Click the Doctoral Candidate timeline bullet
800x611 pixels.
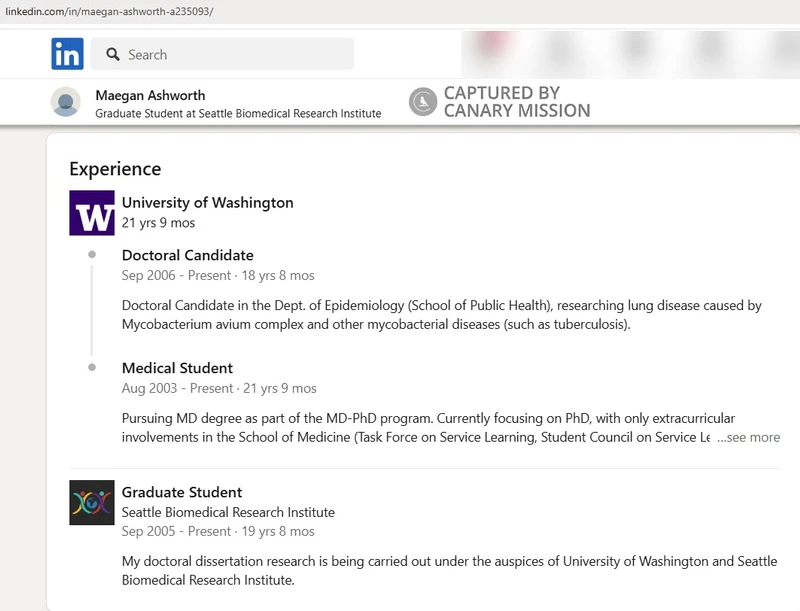point(92,254)
